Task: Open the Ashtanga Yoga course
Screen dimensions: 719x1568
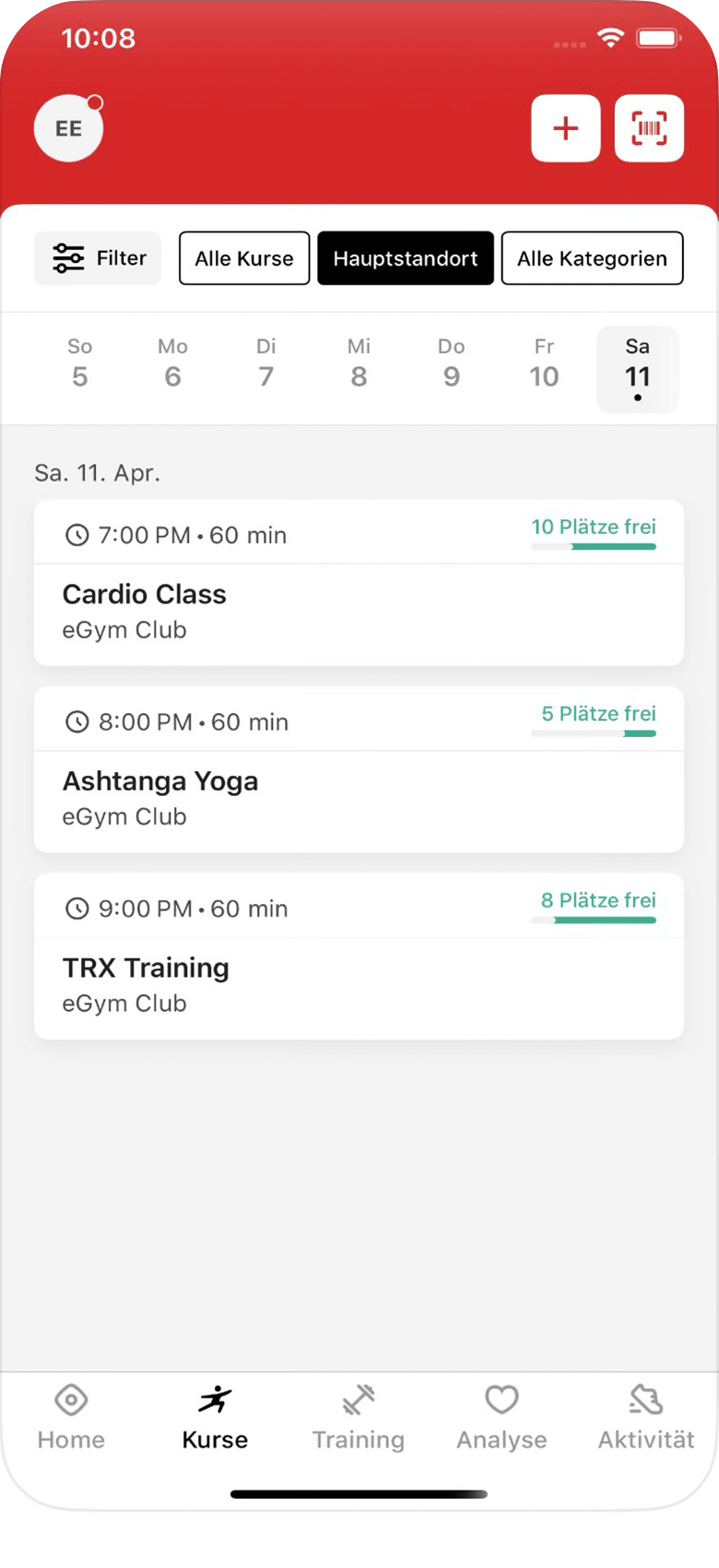Action: pyautogui.click(x=359, y=798)
